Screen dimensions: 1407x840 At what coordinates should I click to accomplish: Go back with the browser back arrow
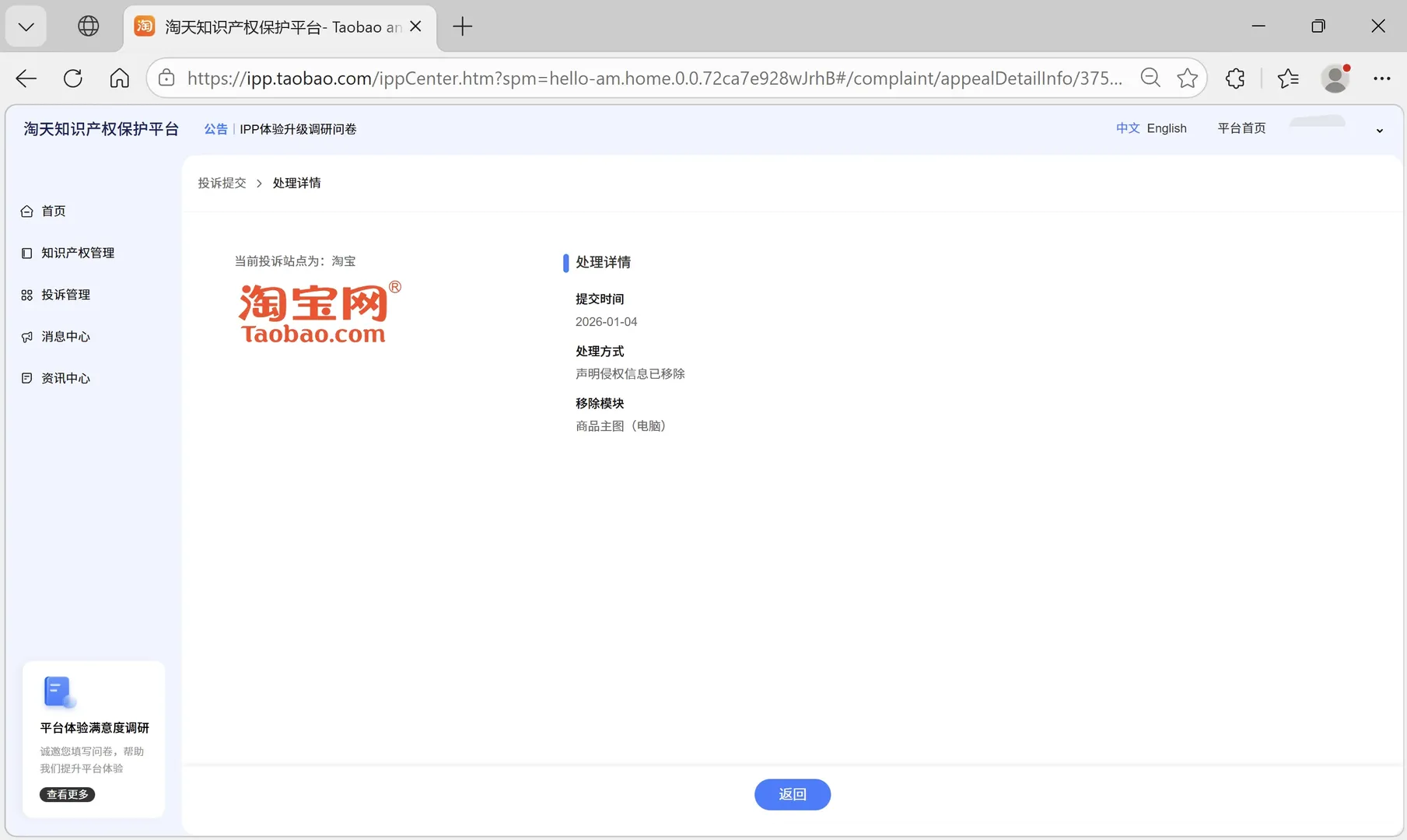tap(26, 78)
